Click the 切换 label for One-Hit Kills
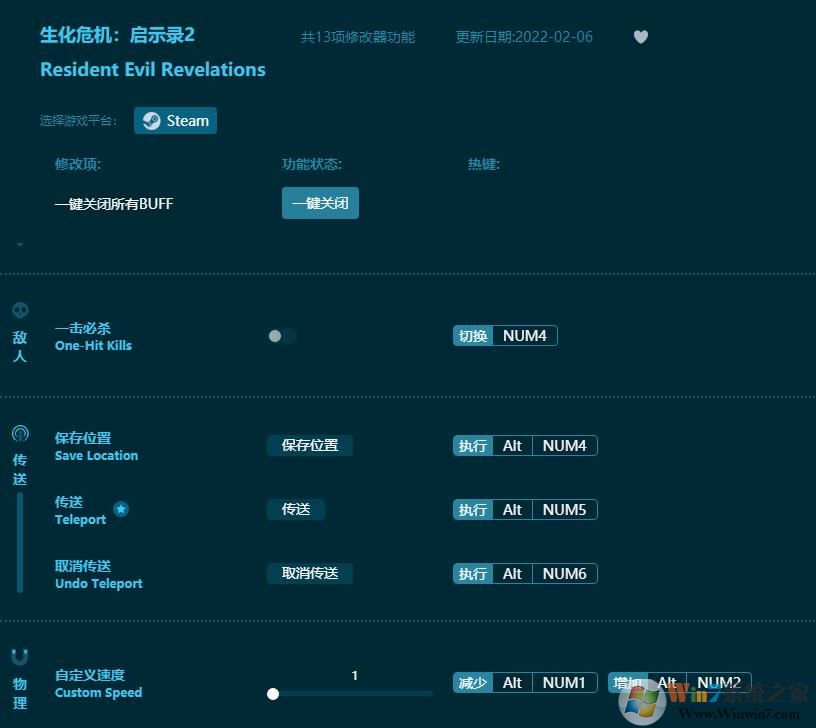The image size is (816, 728). (473, 336)
